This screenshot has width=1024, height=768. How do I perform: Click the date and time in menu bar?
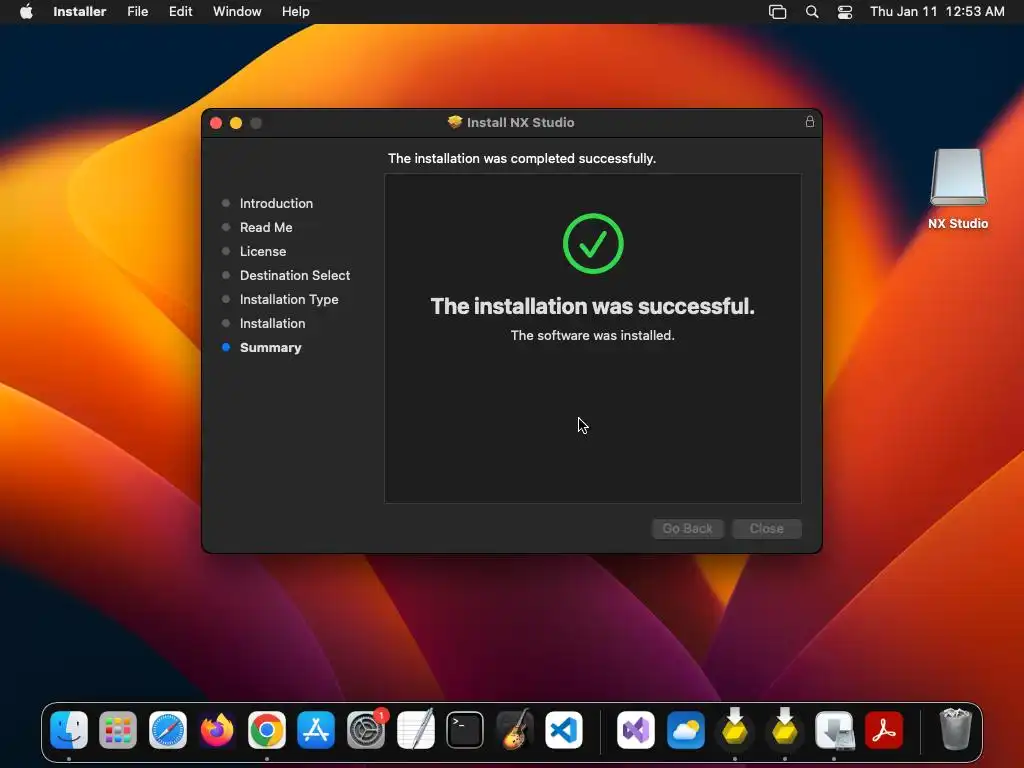[x=937, y=11]
